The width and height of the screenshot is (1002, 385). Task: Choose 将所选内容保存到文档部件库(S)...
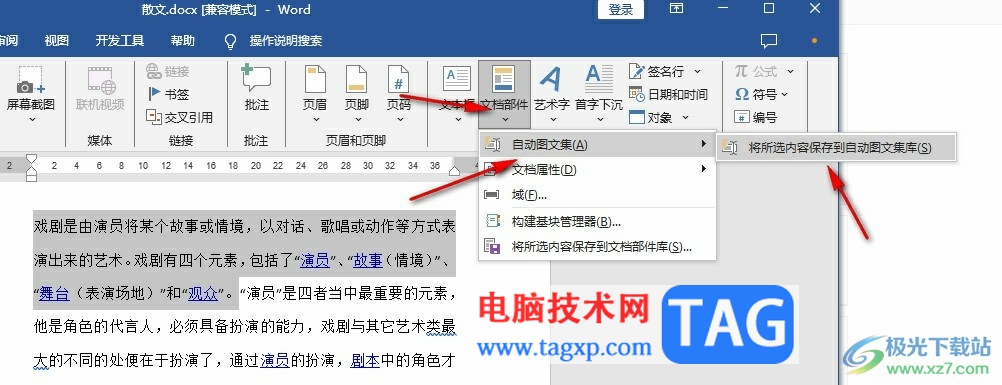597,247
